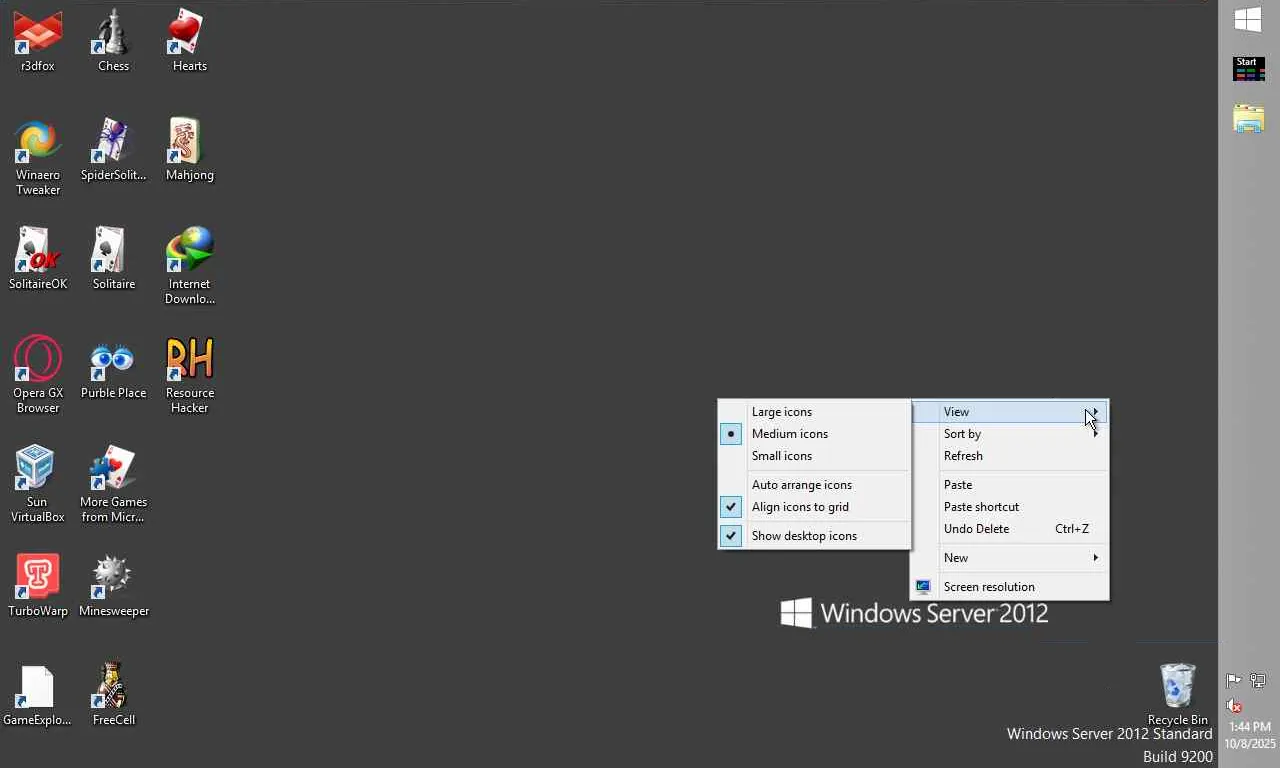Open the Action Center flag icon
This screenshot has width=1280, height=768.
1234,681
